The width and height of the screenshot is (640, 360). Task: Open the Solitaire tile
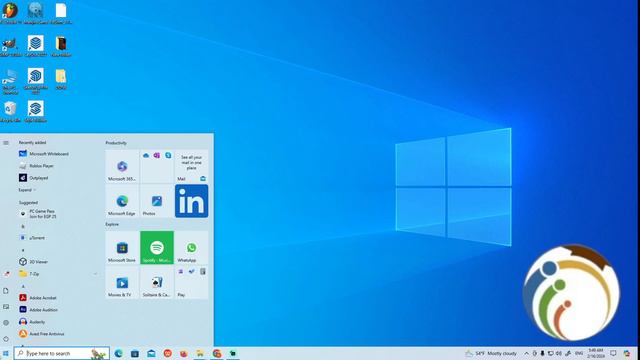coord(157,282)
